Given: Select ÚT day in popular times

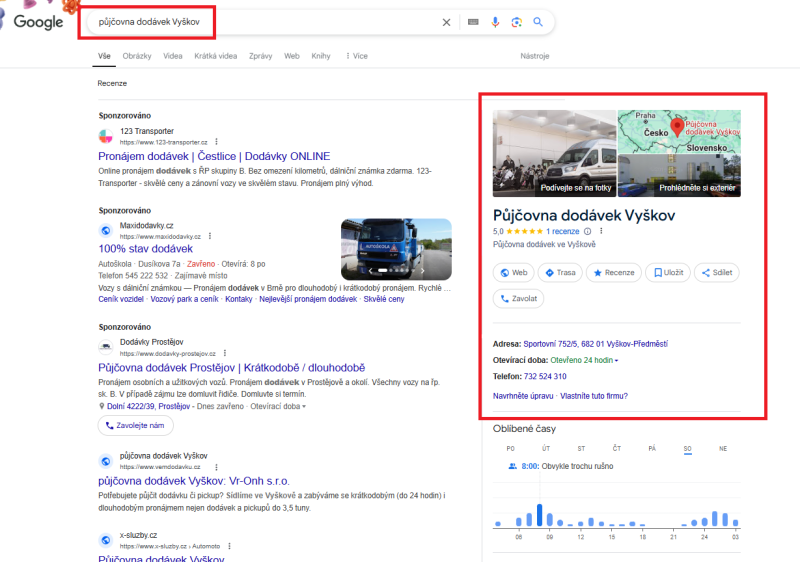Looking at the screenshot, I should 546,449.
